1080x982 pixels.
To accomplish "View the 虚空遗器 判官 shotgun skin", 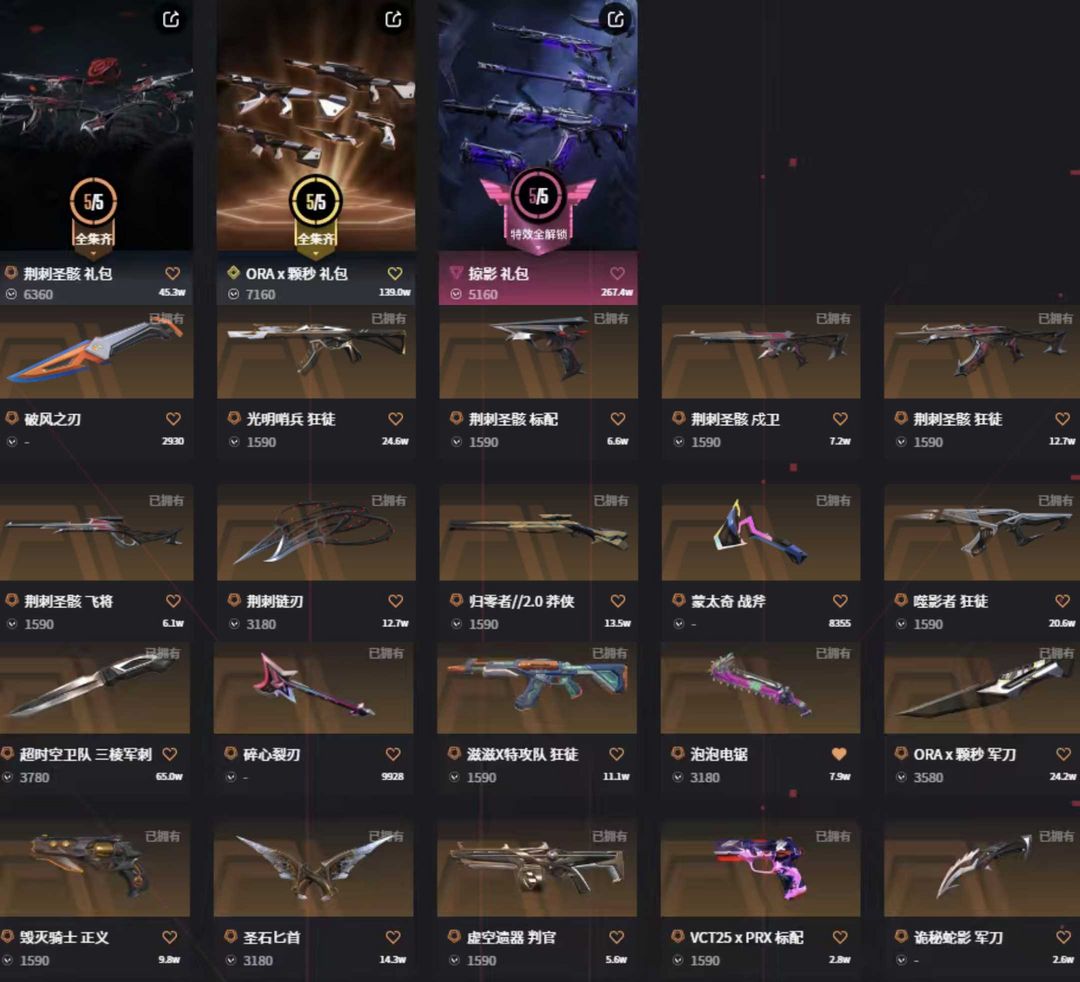I will point(537,869).
